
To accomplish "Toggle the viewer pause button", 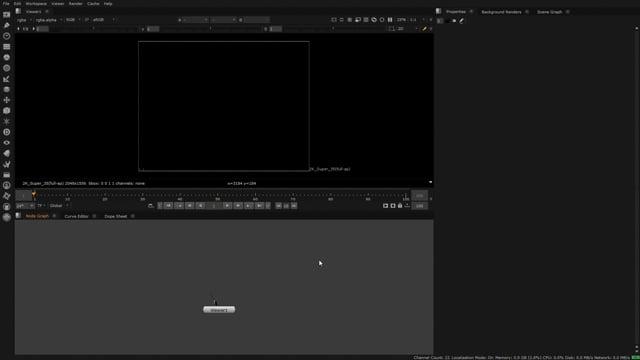I will click(x=390, y=20).
